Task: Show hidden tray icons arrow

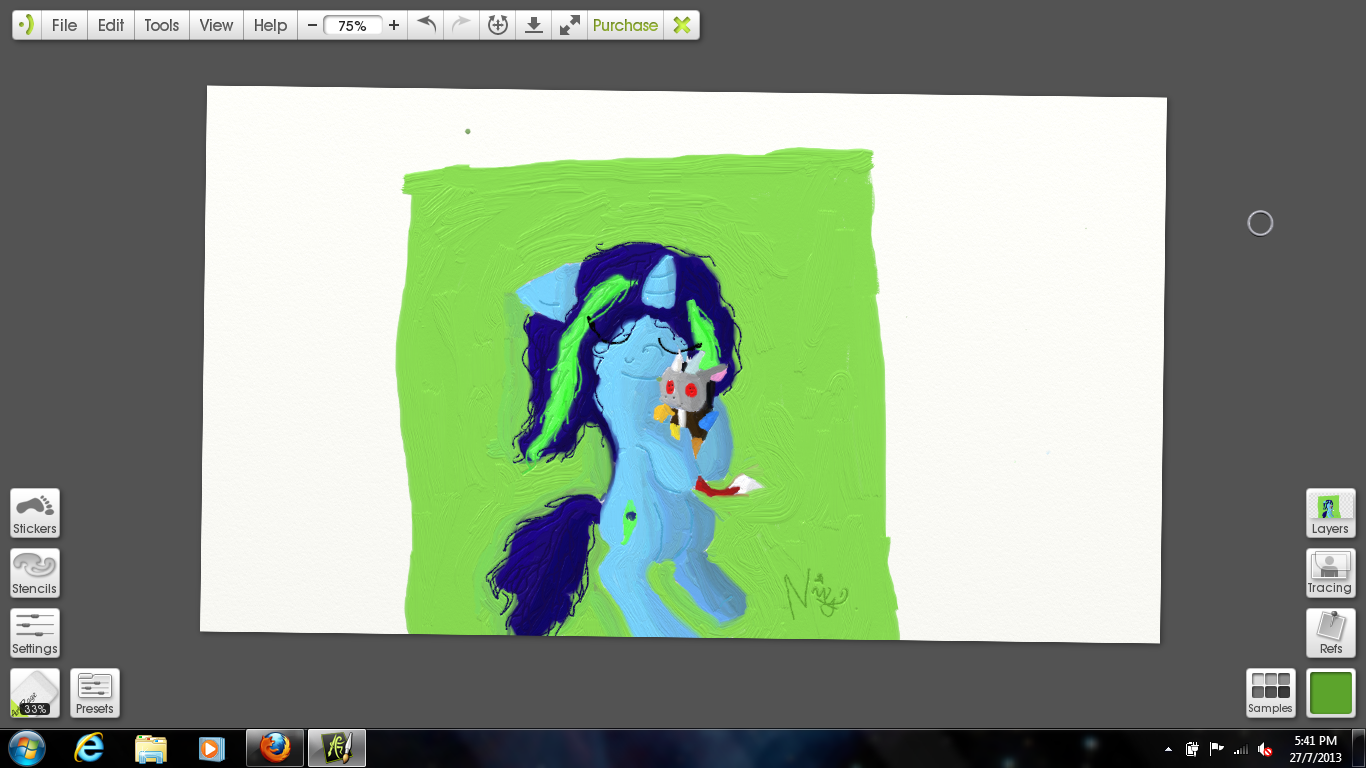Action: [1168, 749]
